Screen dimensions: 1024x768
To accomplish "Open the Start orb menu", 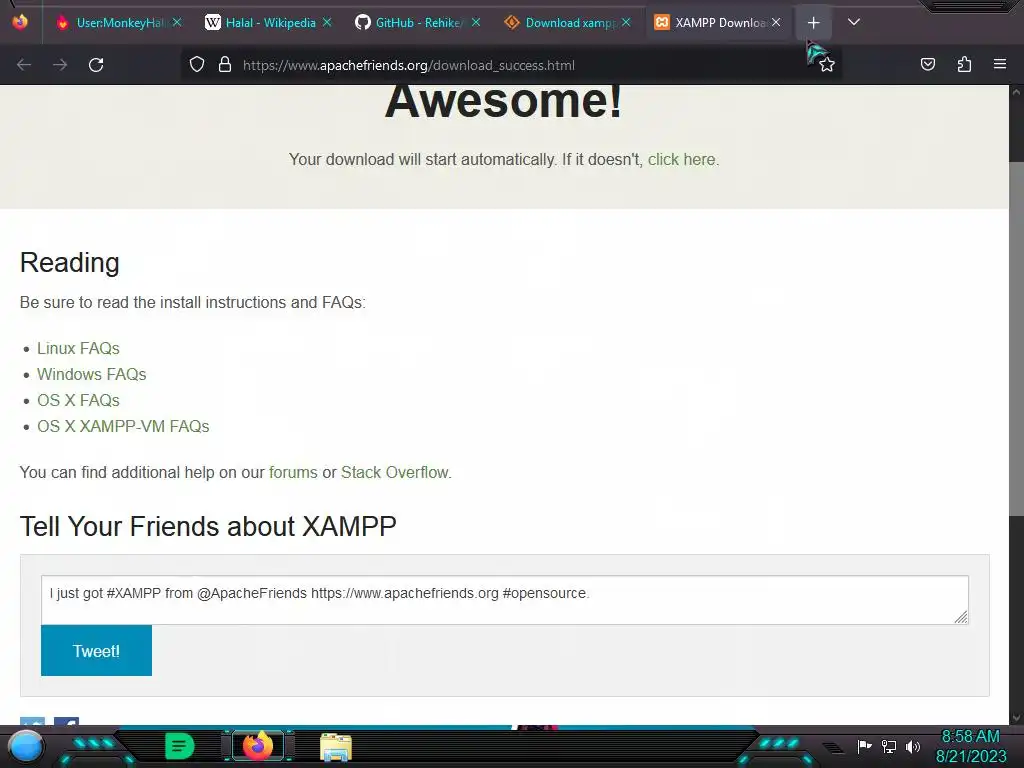I will [25, 746].
